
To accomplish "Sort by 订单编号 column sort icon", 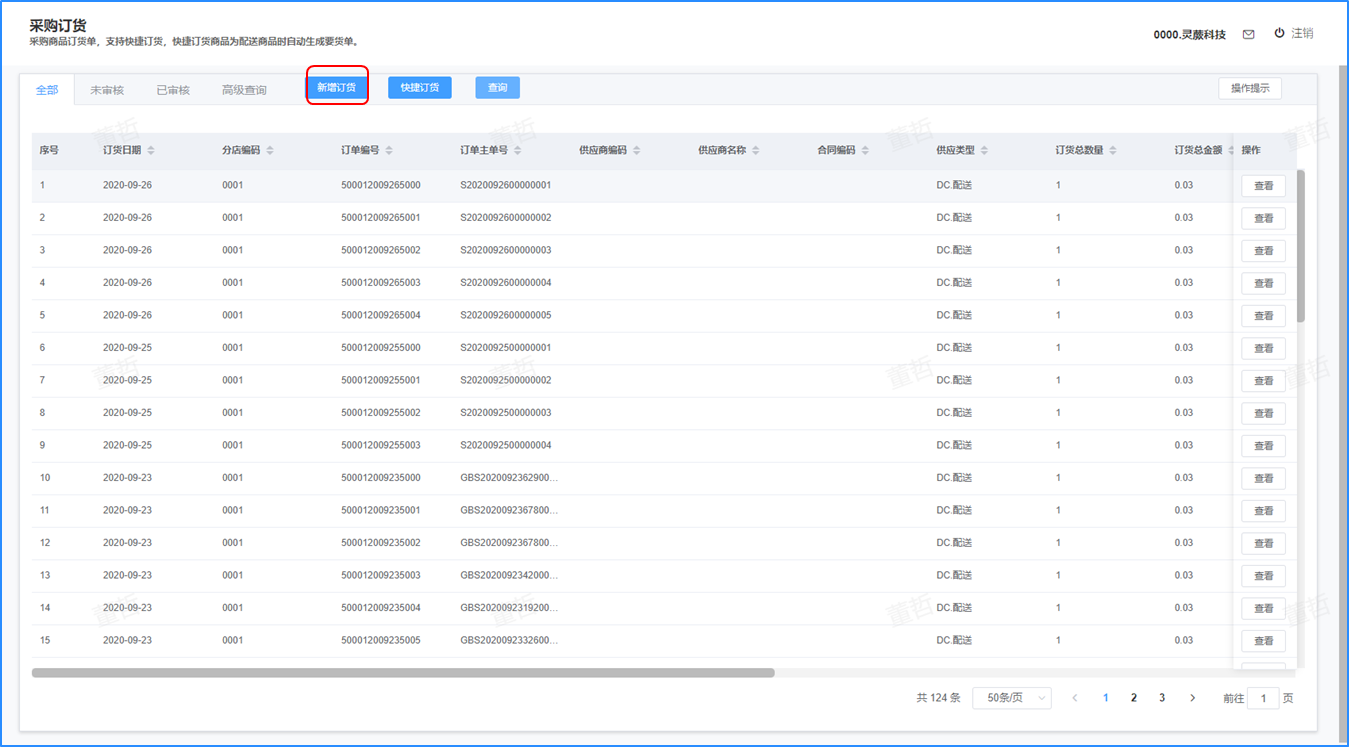I will pos(389,150).
